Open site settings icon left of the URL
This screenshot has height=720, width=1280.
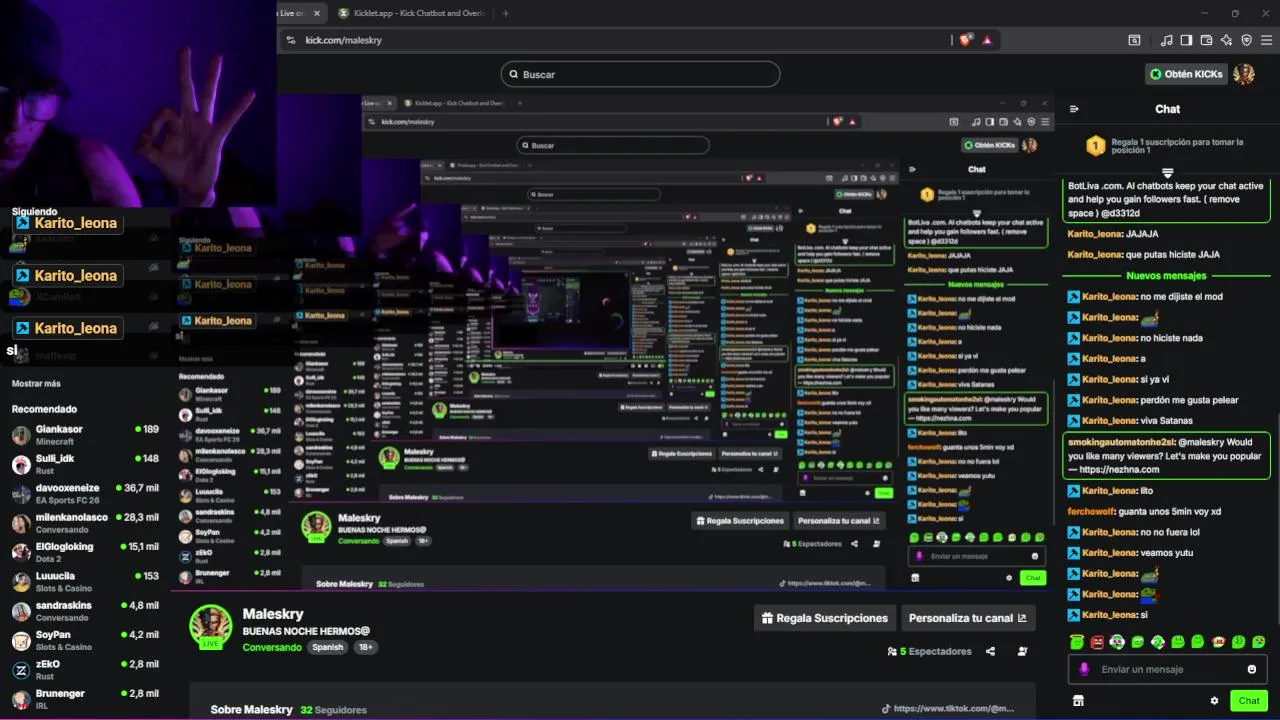291,40
